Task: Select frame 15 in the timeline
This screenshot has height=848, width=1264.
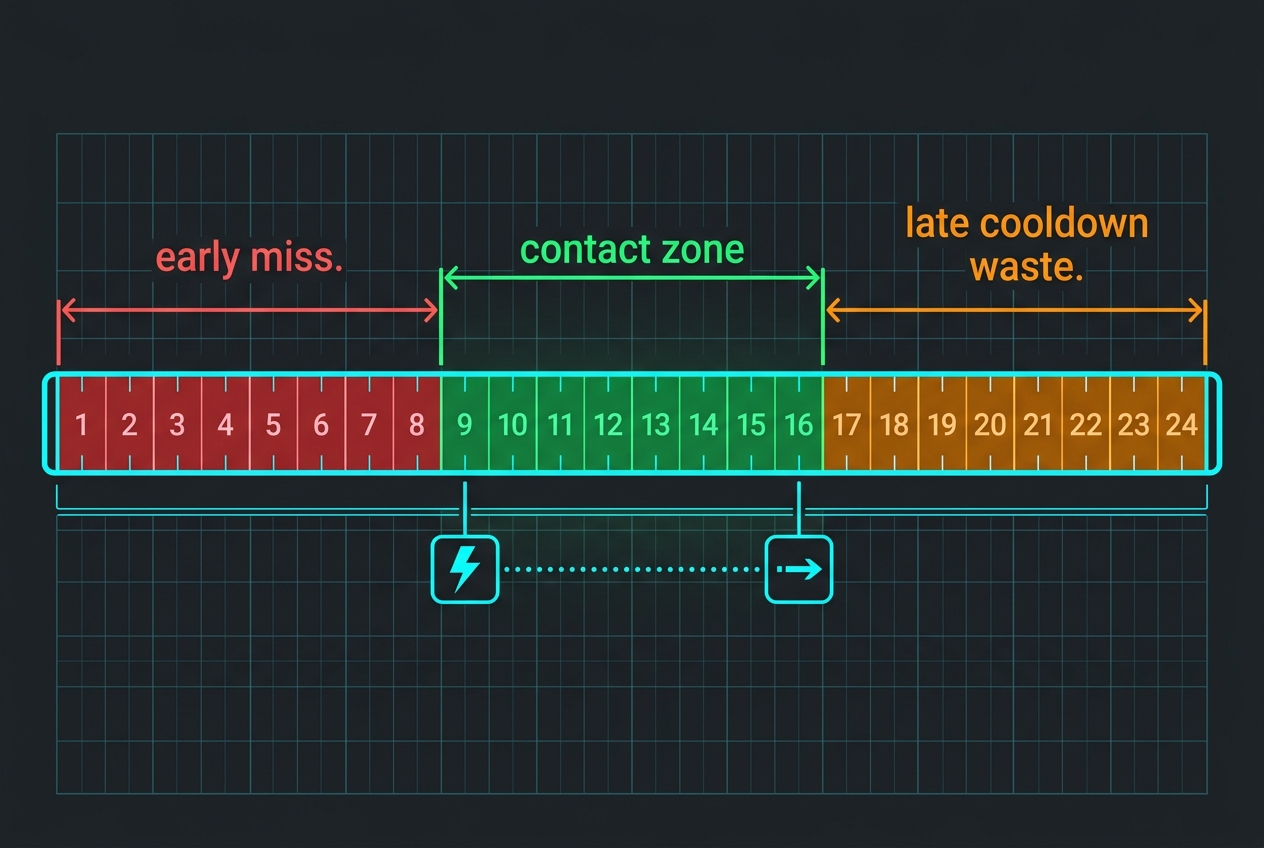Action: click(751, 424)
